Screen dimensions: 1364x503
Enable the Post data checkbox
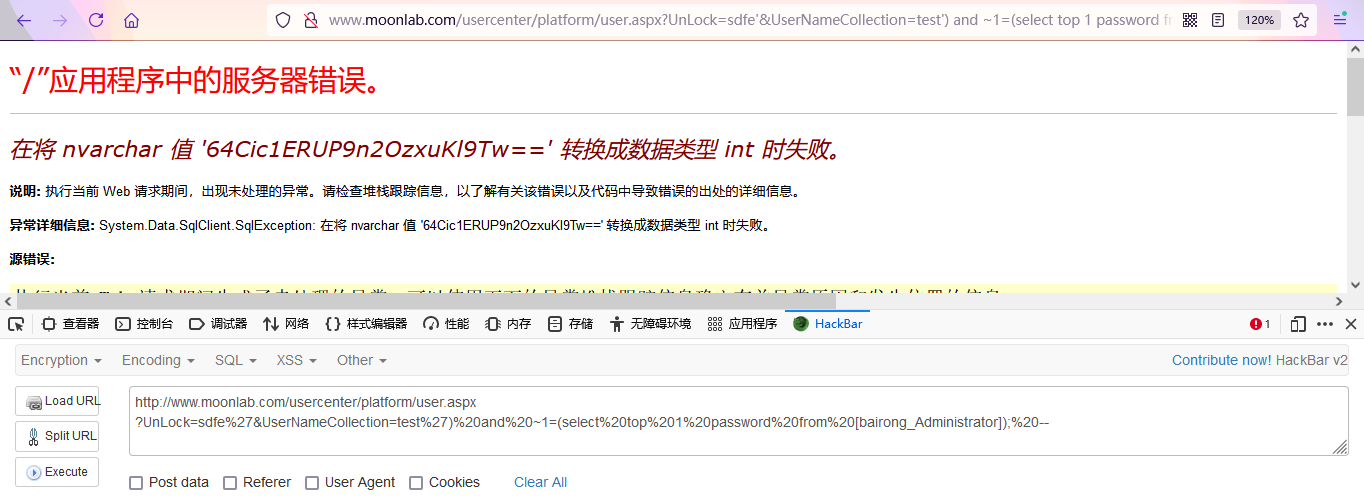click(136, 483)
